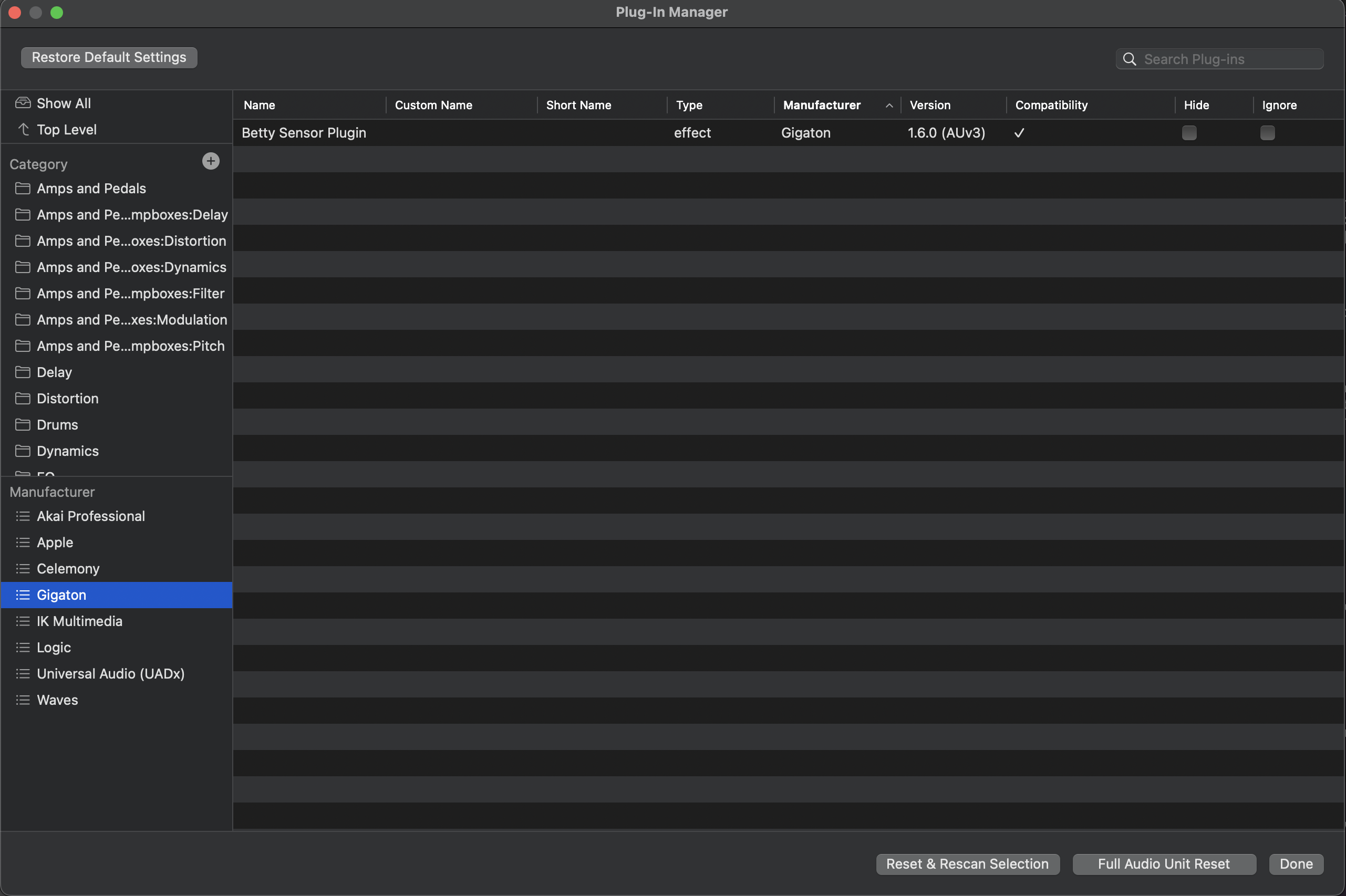Click the Show All icon in the sidebar

[x=23, y=102]
